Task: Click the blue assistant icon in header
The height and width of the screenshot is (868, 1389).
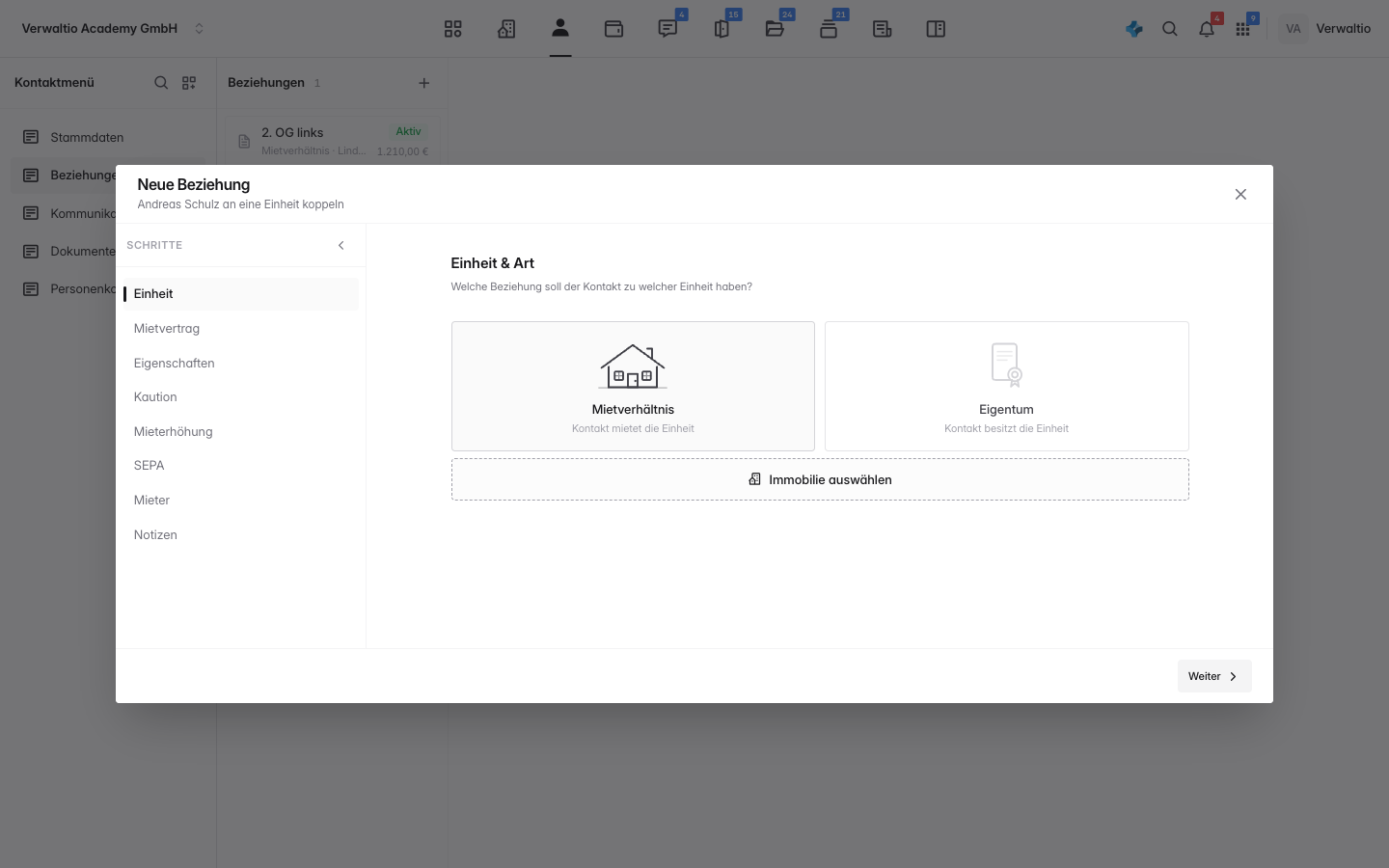Action: [x=1134, y=29]
